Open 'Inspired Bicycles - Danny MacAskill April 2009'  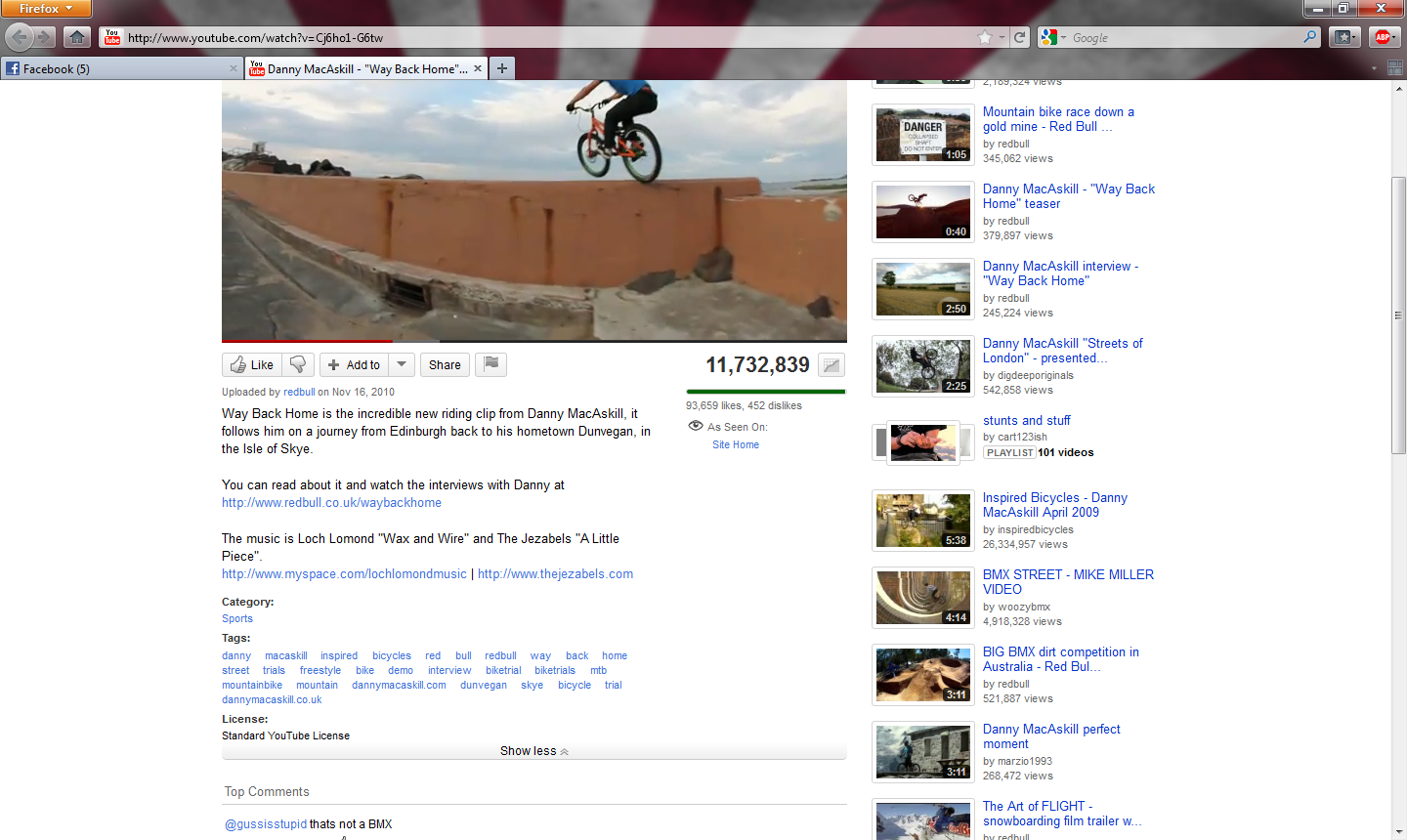tap(1055, 505)
